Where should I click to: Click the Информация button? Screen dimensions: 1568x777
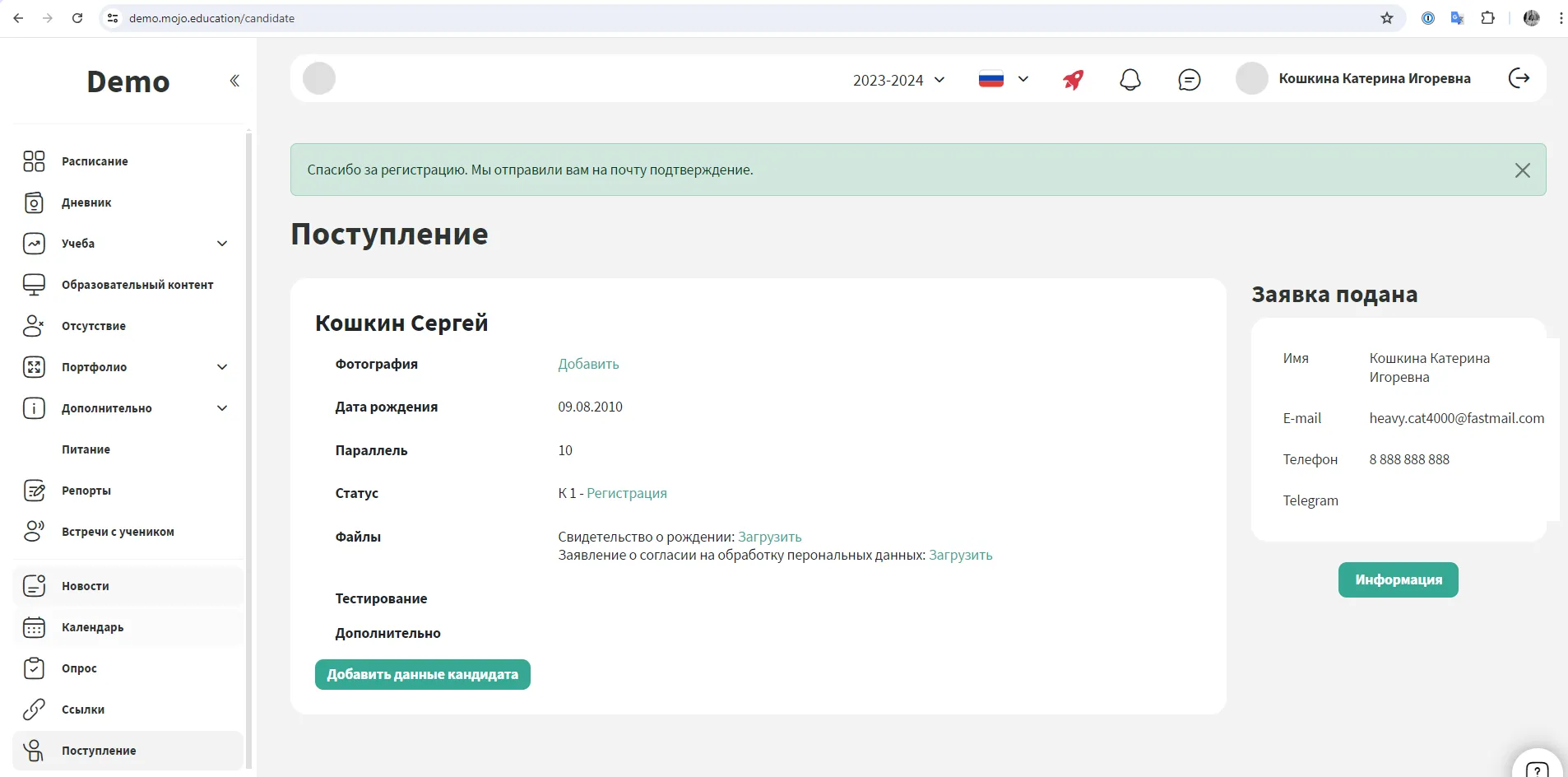coord(1398,580)
